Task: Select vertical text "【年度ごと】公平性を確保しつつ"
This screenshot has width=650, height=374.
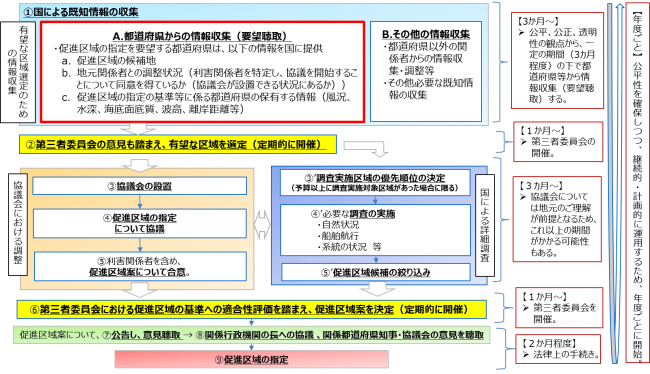Action: (x=638, y=182)
